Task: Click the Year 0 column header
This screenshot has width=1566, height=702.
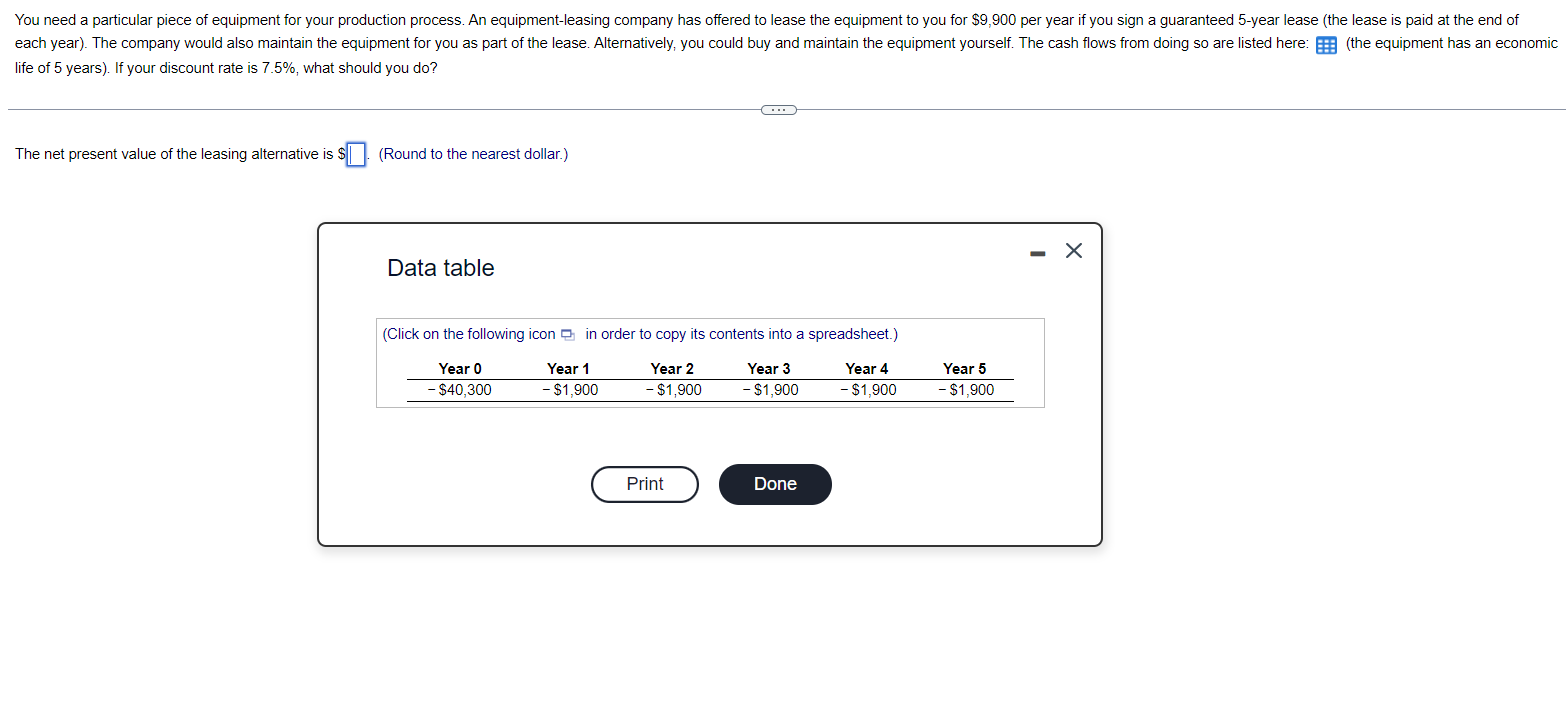Action: point(460,368)
